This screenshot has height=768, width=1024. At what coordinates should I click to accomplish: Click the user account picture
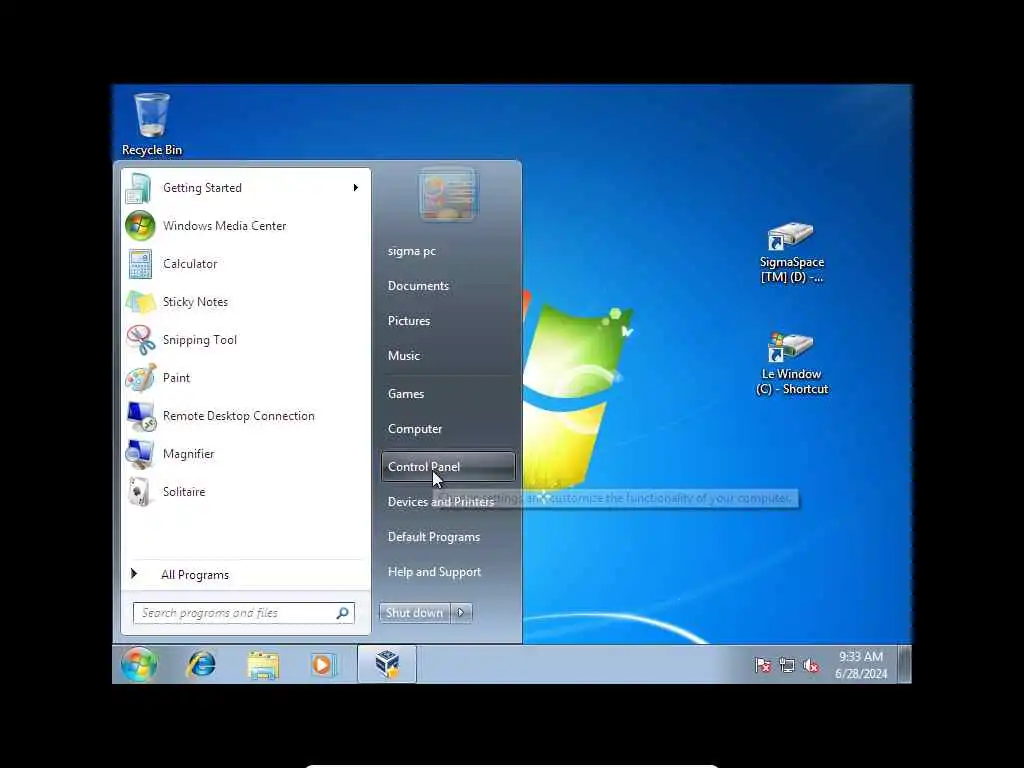tap(448, 195)
